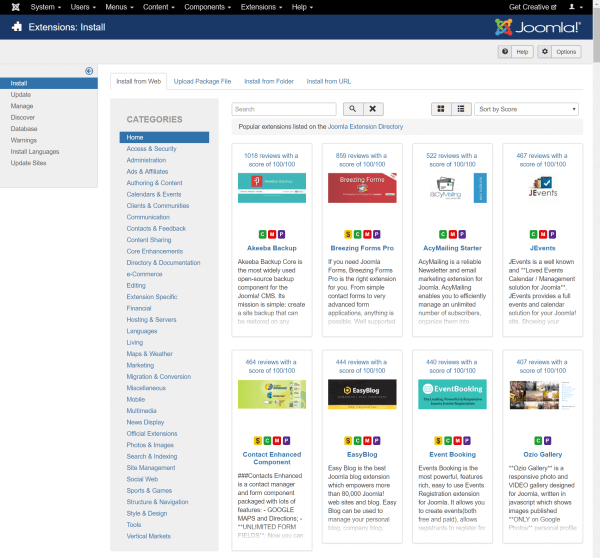The width and height of the screenshot is (600, 558).
Task: Click the green C badge on Akeeba Backup
Action: [262, 234]
